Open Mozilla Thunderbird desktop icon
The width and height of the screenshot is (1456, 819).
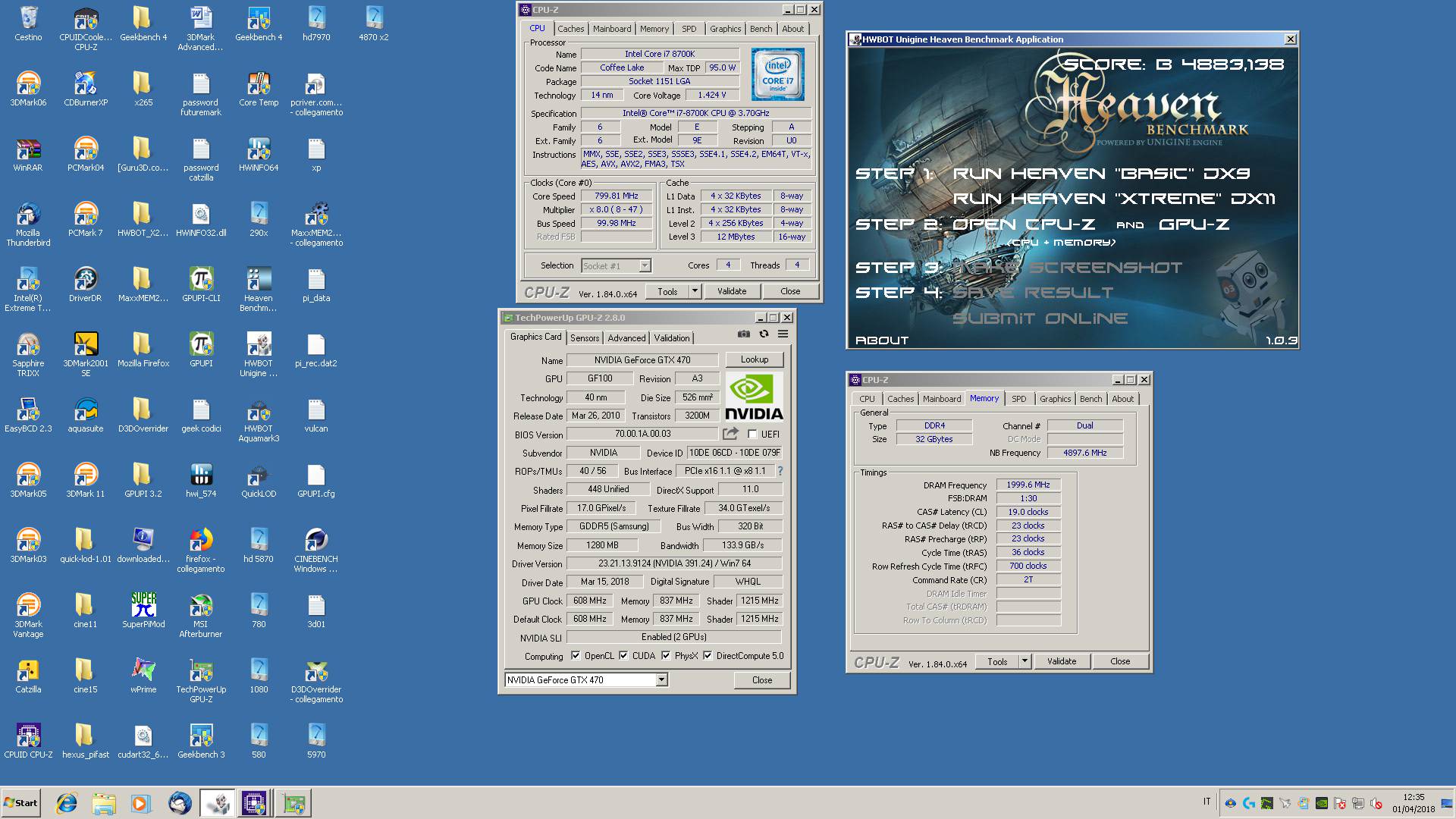click(x=28, y=224)
